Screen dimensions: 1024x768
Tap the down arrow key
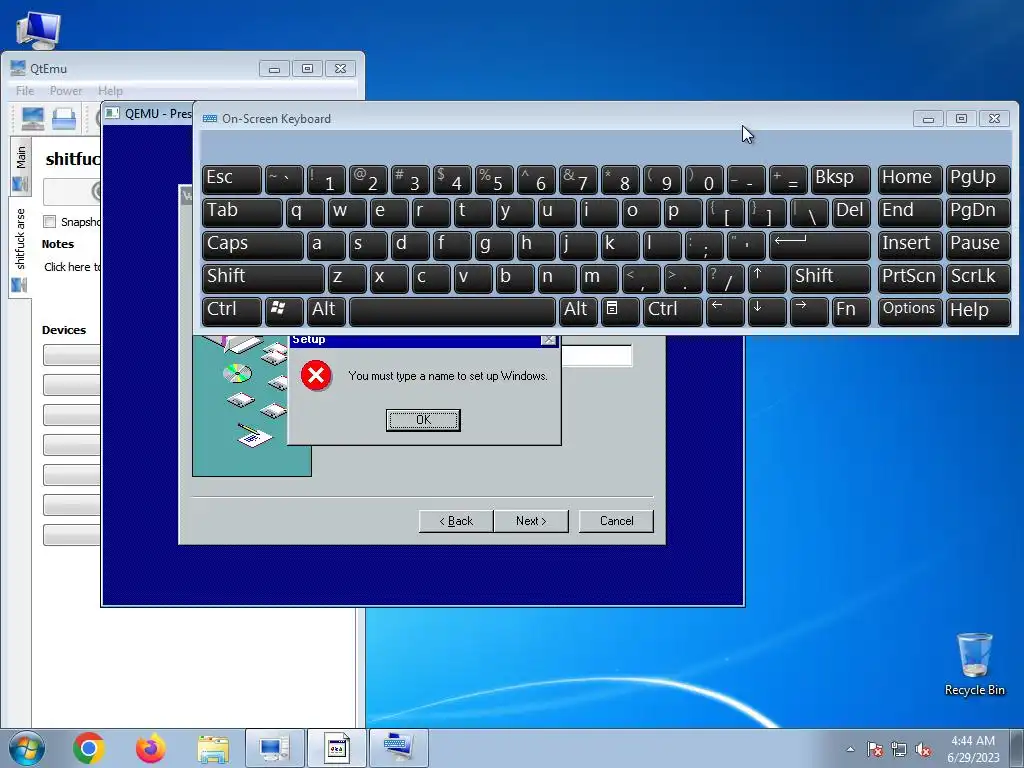(767, 311)
